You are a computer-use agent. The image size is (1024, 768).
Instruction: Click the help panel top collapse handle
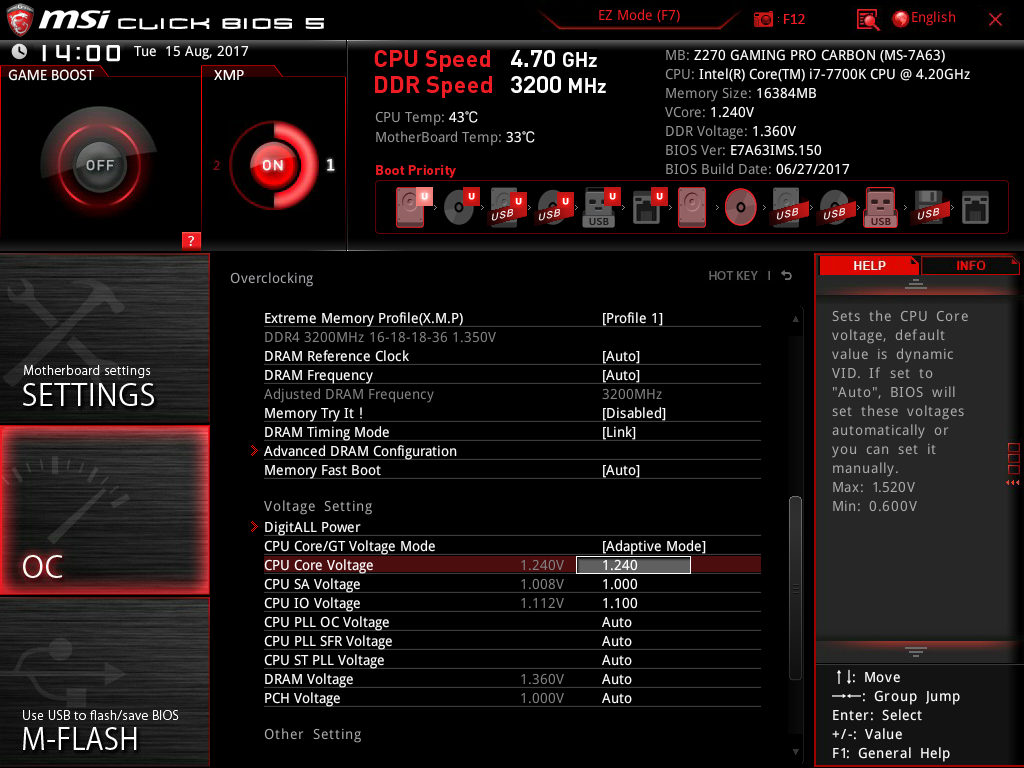tap(916, 283)
